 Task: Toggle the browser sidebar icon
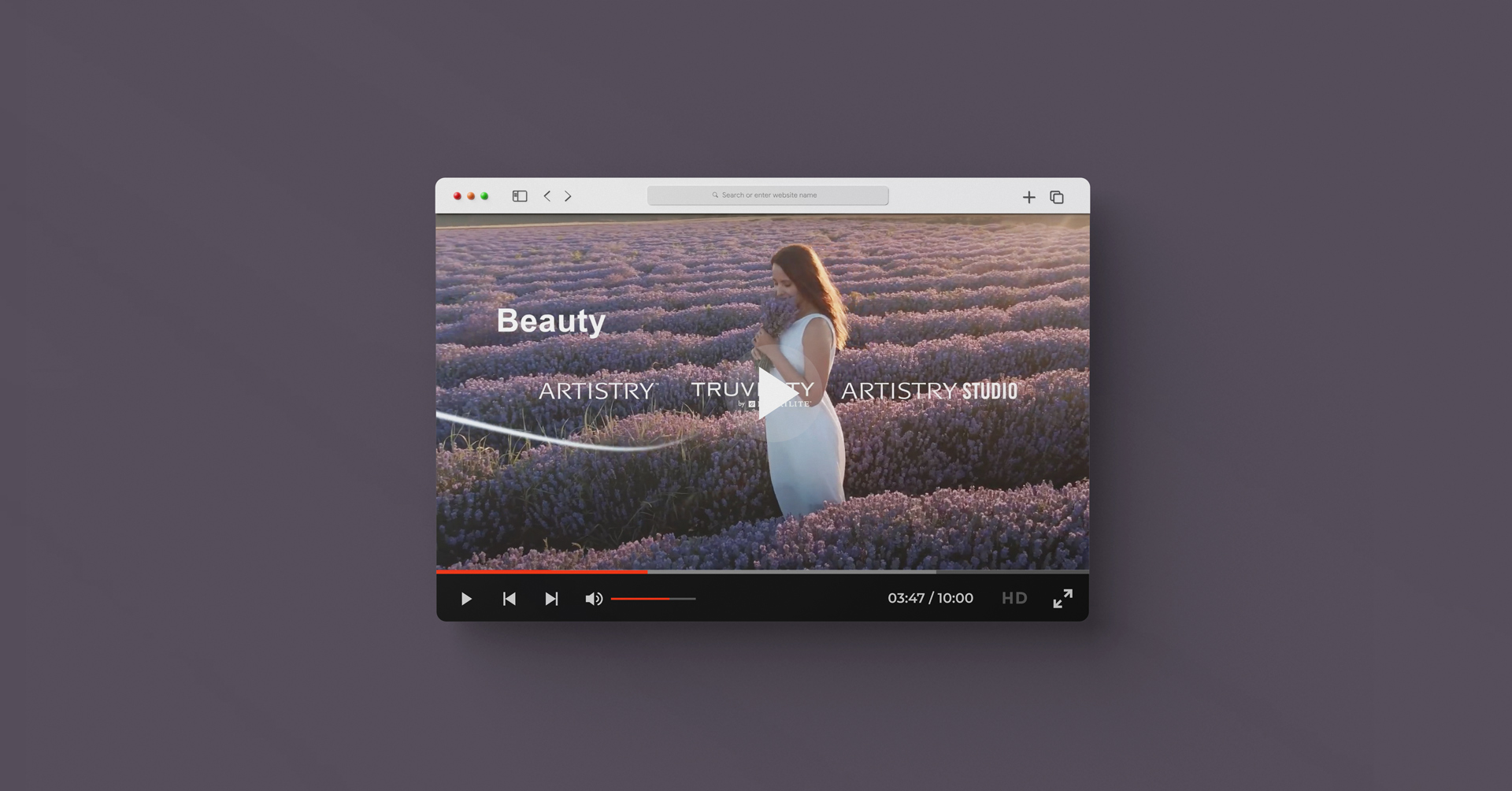click(x=520, y=196)
